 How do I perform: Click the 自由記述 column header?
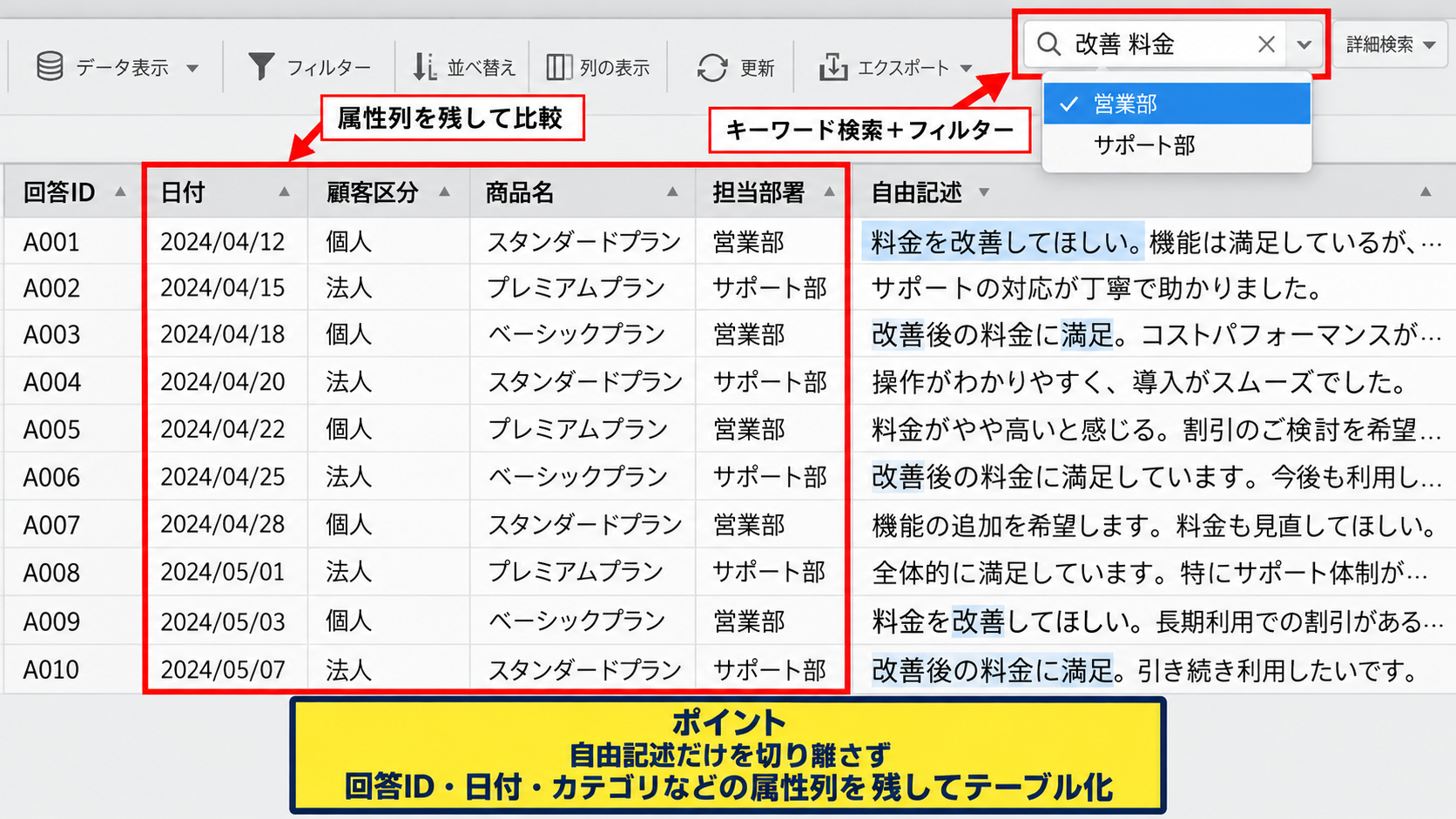[916, 192]
